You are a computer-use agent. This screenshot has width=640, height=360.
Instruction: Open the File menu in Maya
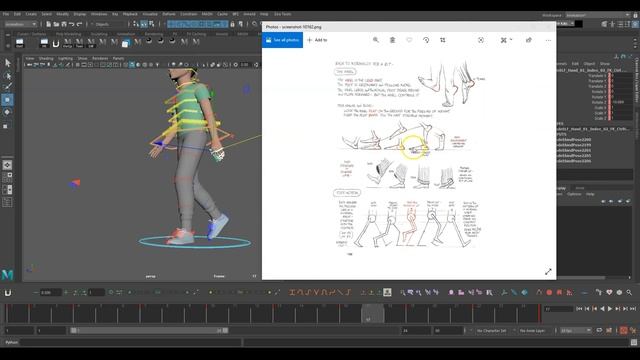[x=6, y=14]
